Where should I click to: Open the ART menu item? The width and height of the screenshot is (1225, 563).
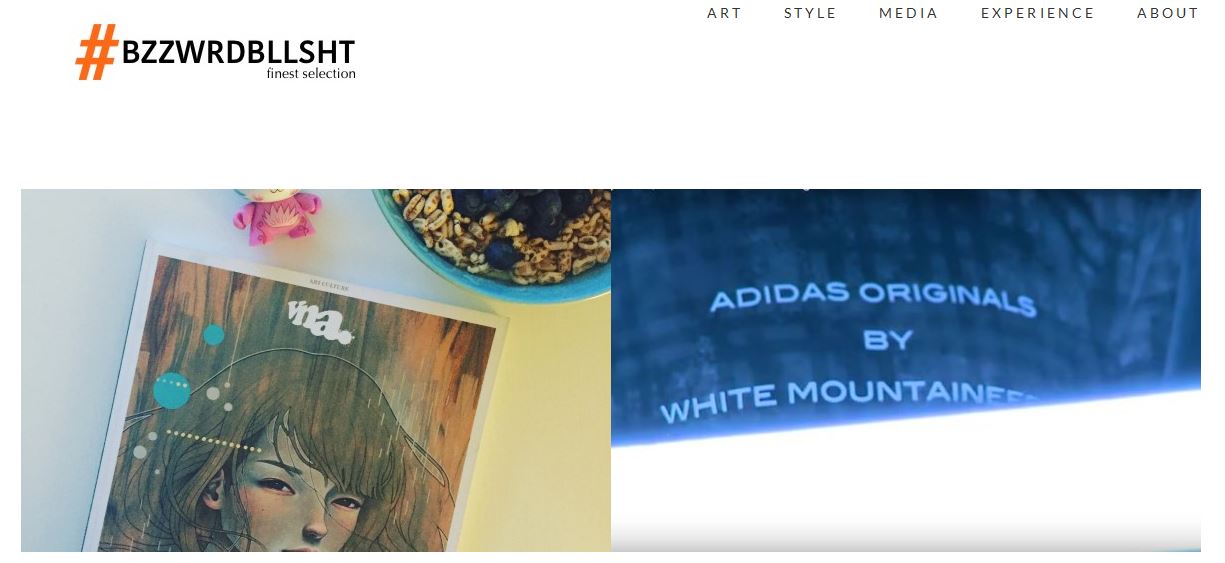tap(725, 13)
